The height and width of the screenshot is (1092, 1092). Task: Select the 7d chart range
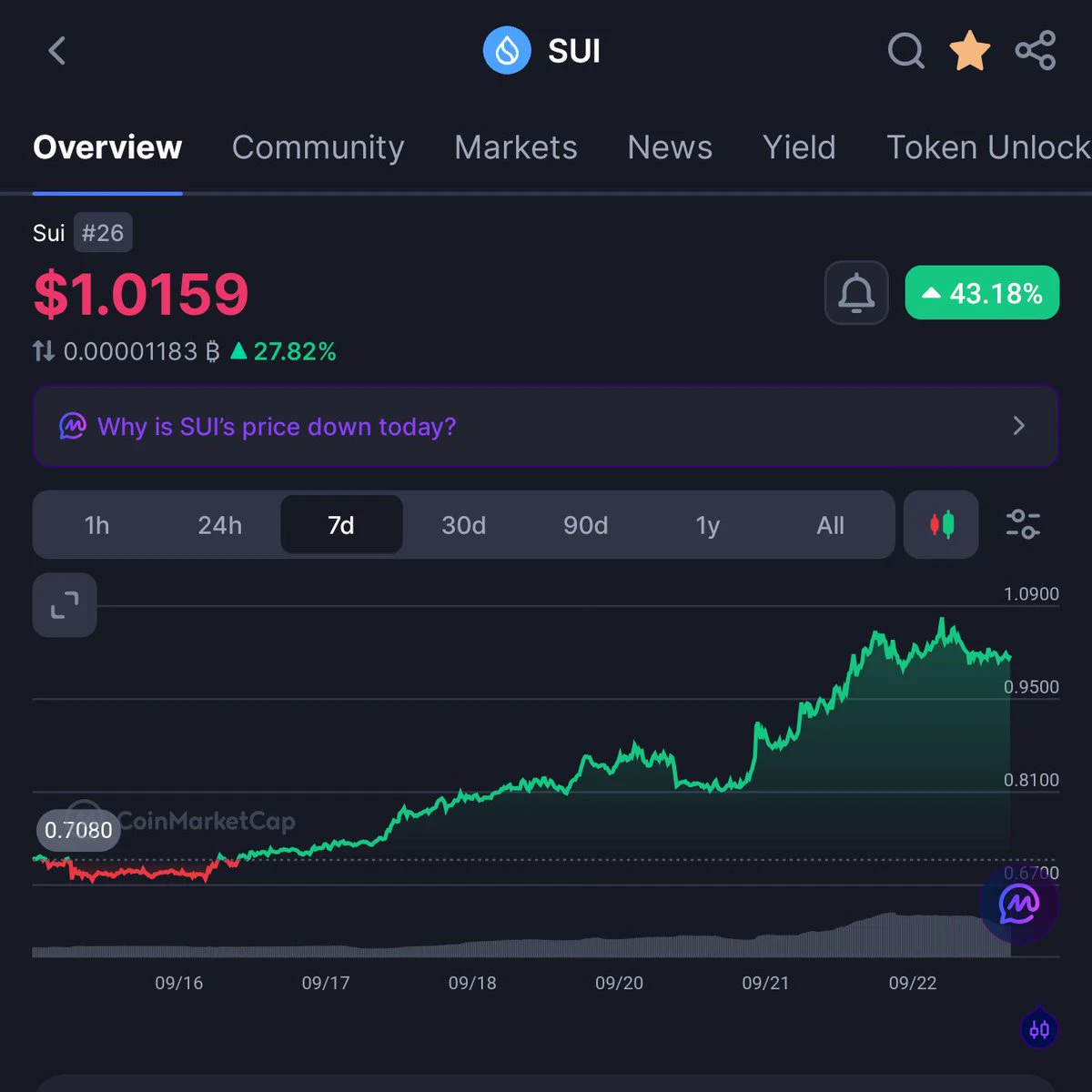point(341,525)
